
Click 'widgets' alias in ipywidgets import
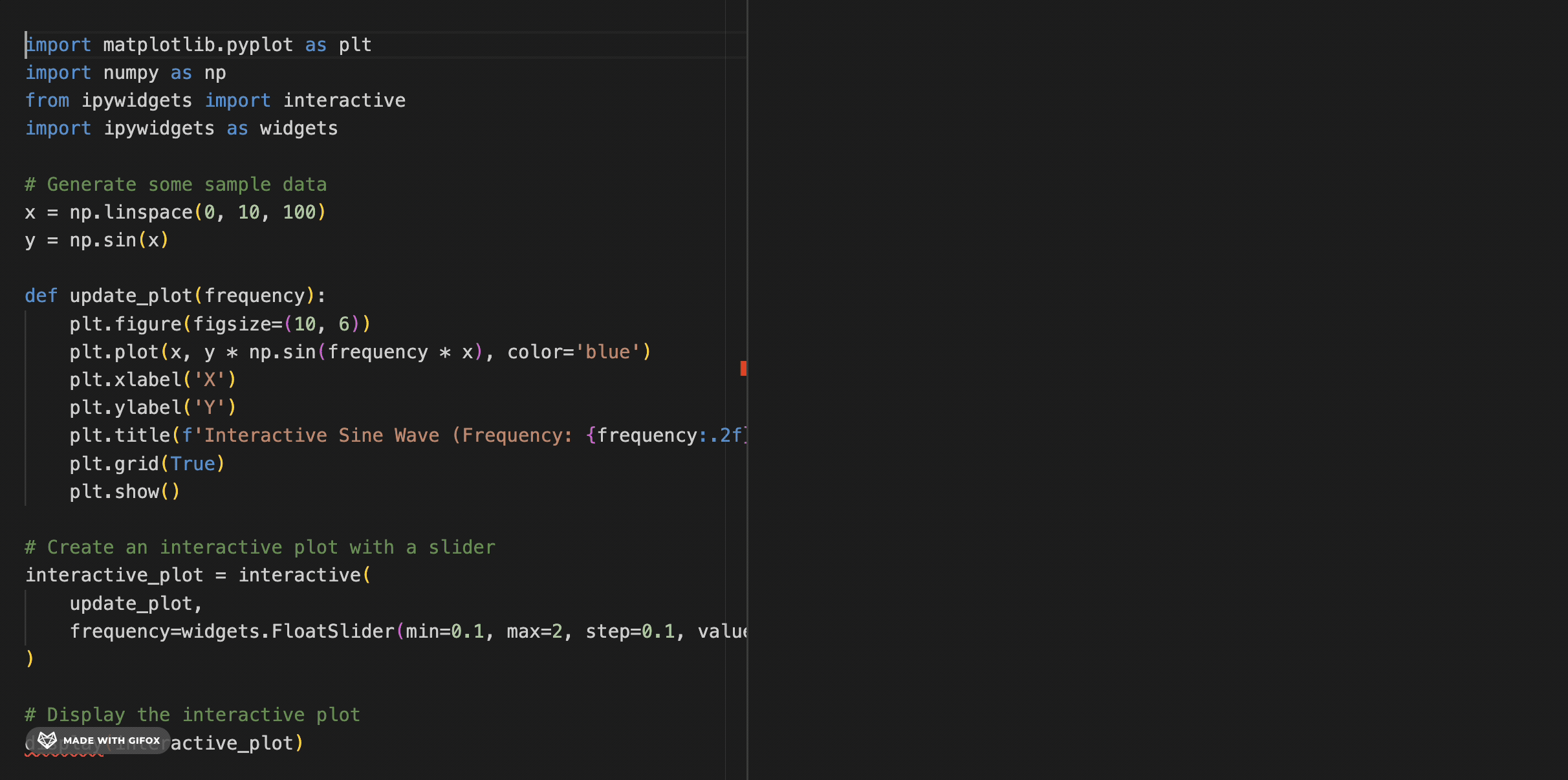click(298, 129)
